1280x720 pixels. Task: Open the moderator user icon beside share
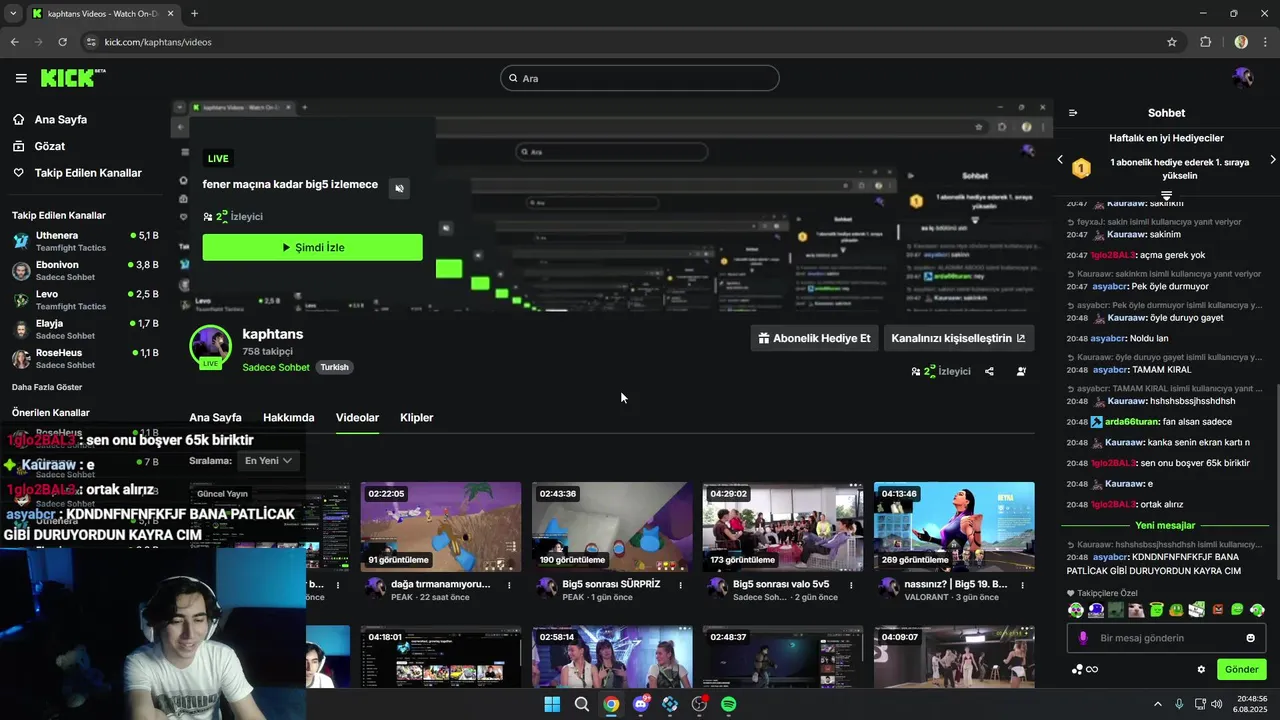(1021, 371)
